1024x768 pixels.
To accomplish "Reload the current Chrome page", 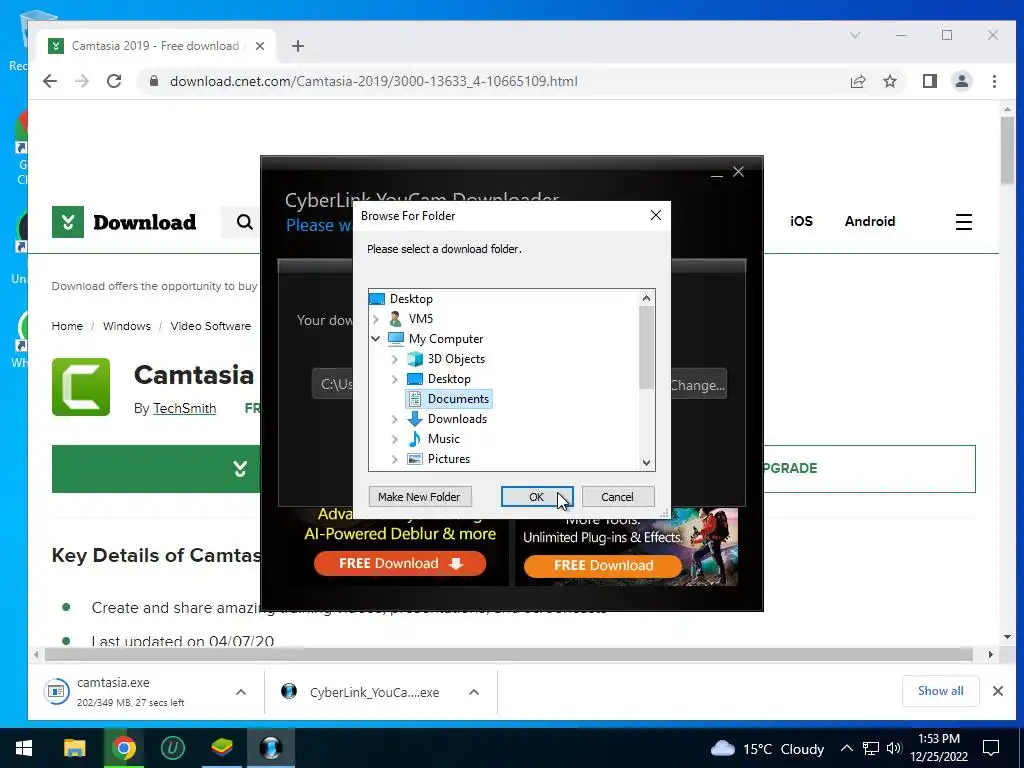I will 114,81.
